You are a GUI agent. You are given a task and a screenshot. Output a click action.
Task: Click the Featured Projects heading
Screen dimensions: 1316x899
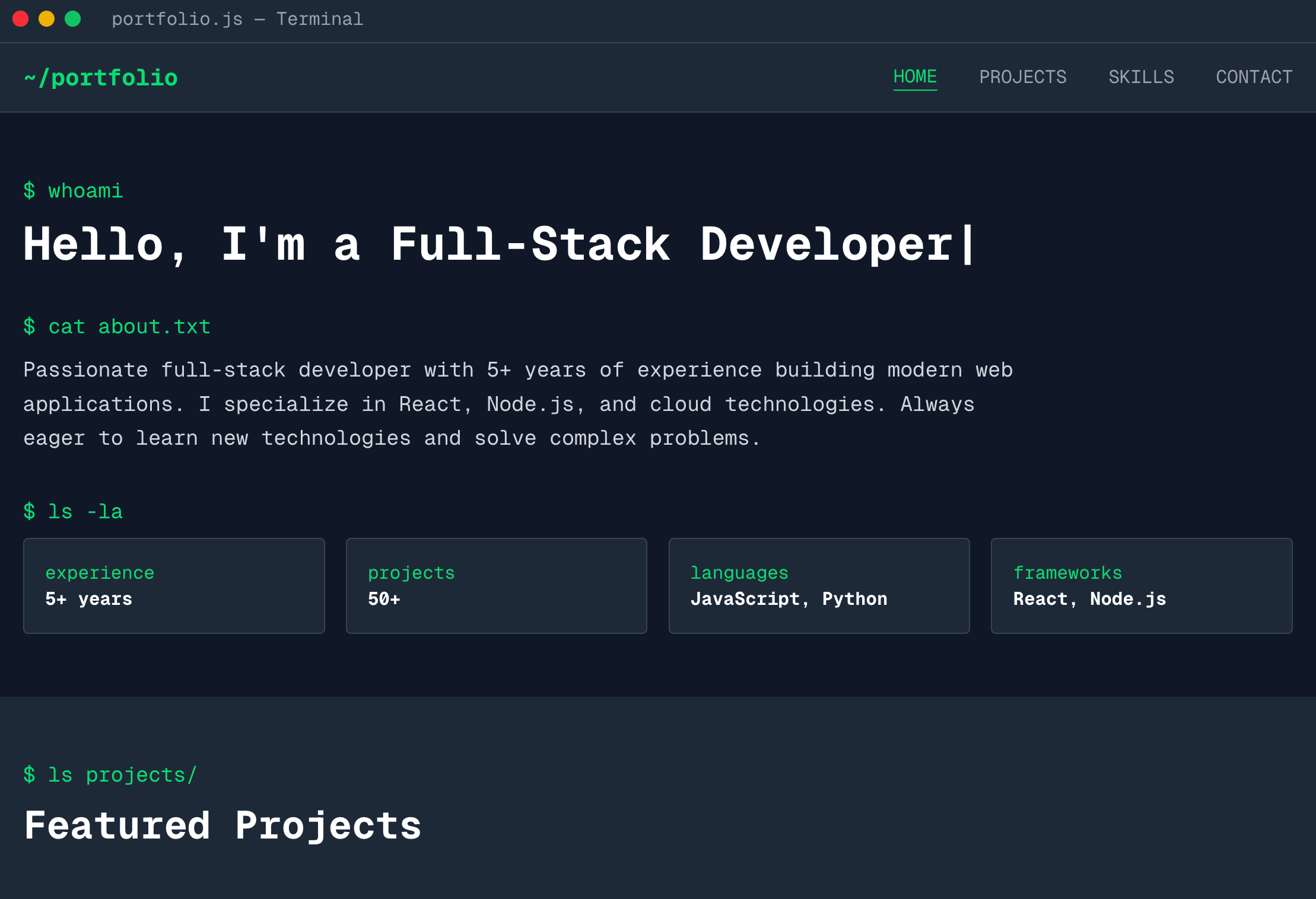point(222,826)
